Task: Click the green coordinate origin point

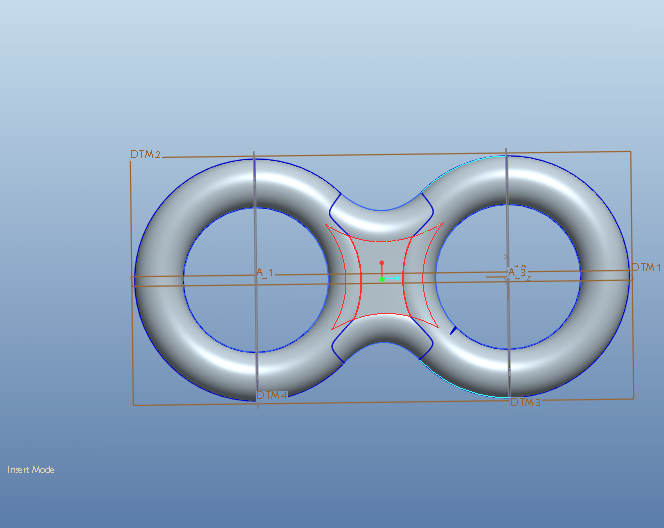Action: (382, 279)
